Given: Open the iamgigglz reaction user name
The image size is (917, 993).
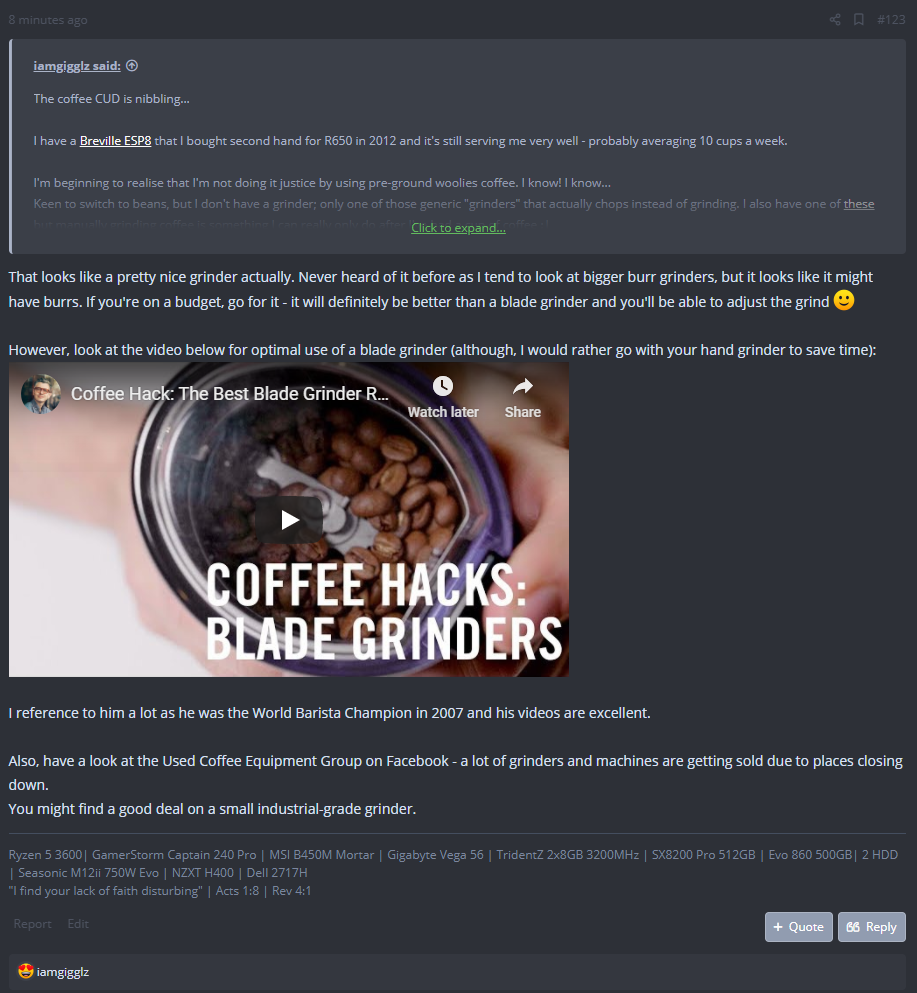Looking at the screenshot, I should point(63,971).
